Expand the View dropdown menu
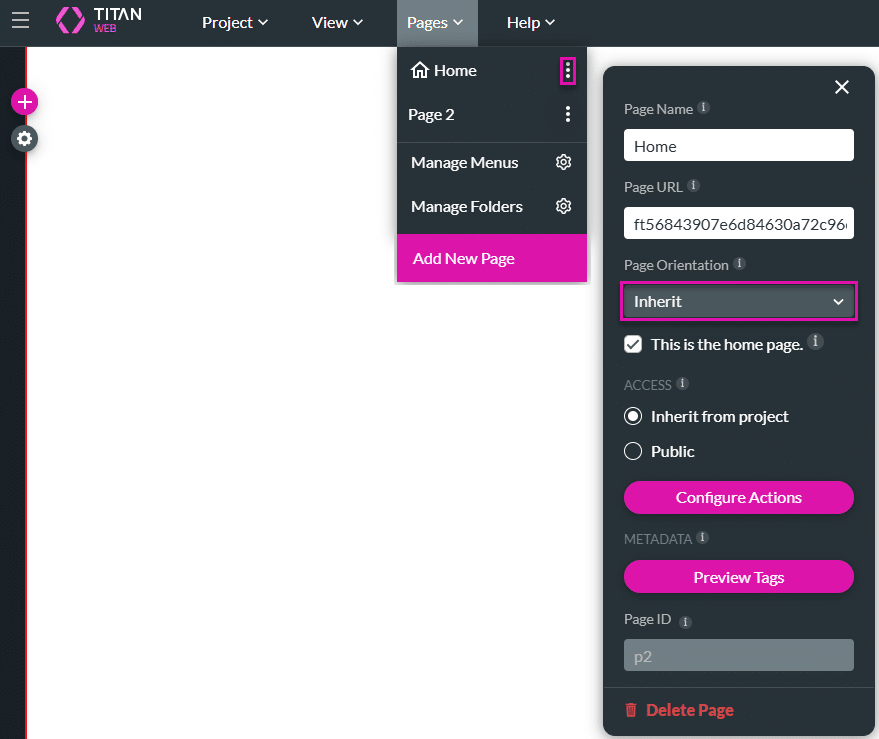The height and width of the screenshot is (739, 879). click(337, 22)
